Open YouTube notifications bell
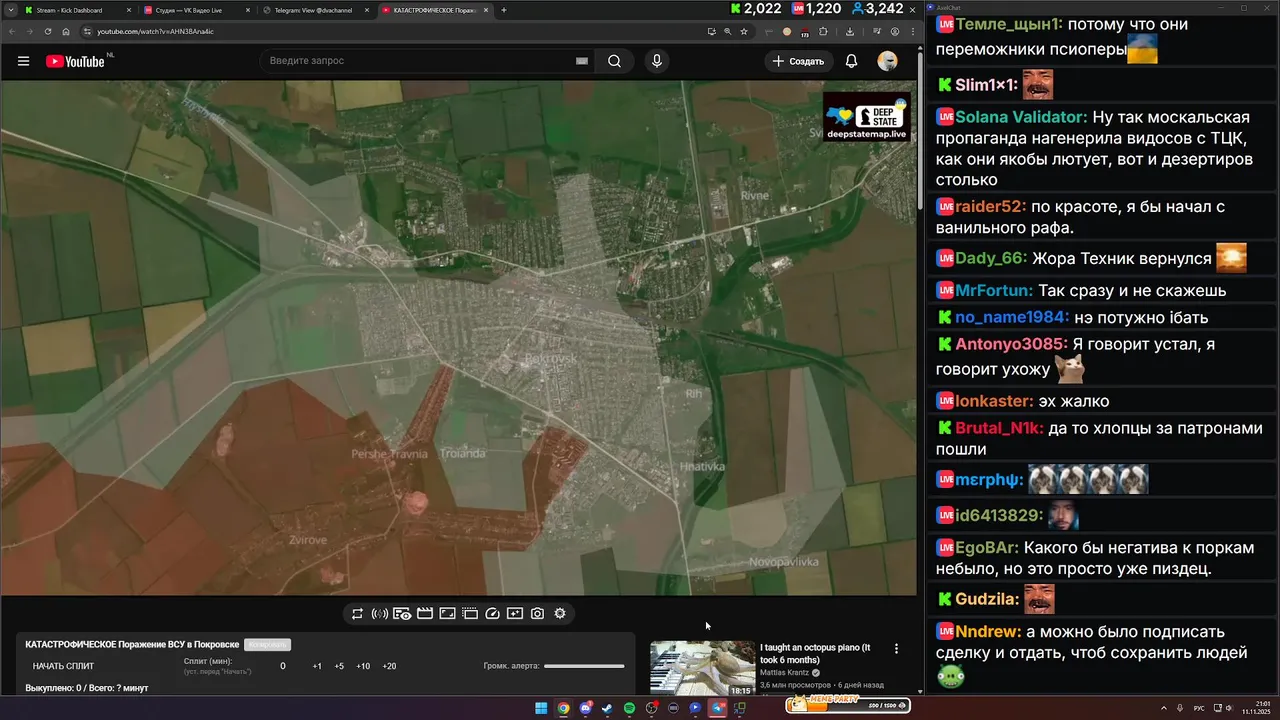This screenshot has width=1280, height=720. pos(851,61)
